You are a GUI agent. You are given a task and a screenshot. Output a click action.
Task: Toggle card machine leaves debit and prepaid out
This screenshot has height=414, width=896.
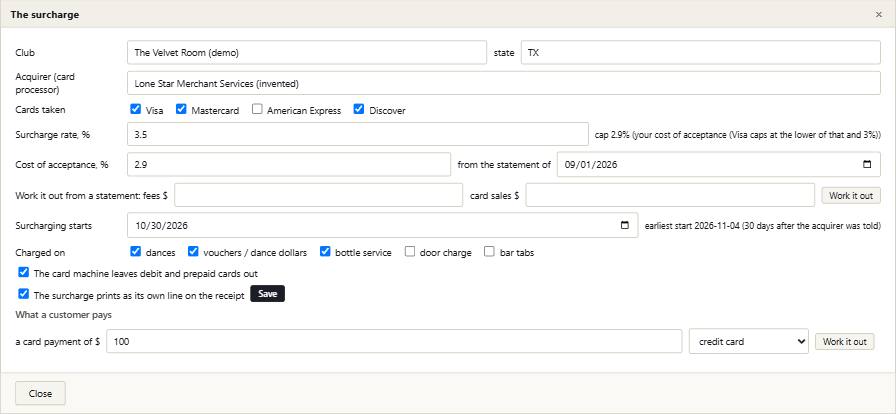coord(23,272)
